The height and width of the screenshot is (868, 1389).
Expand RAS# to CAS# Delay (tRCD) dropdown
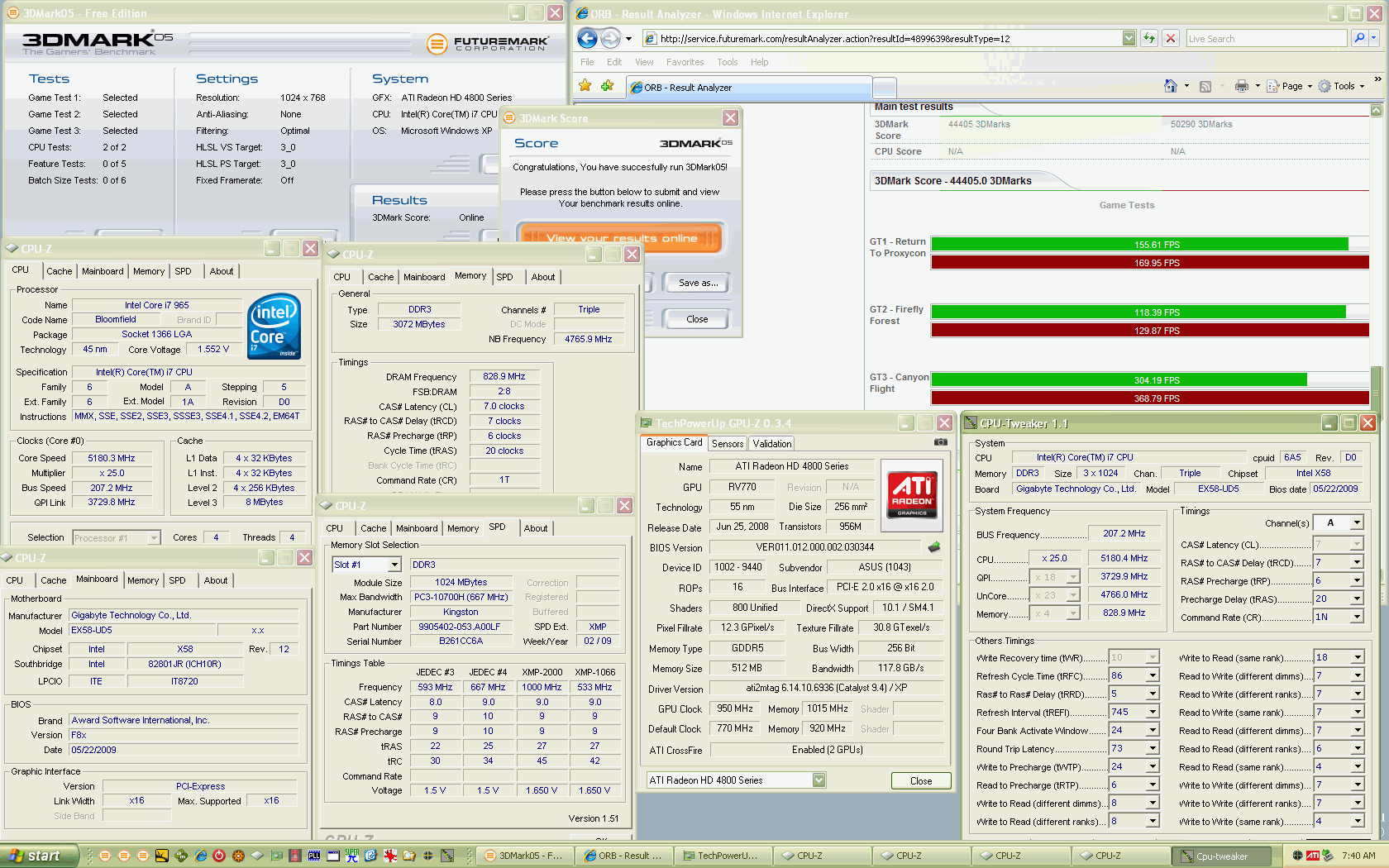click(1357, 562)
